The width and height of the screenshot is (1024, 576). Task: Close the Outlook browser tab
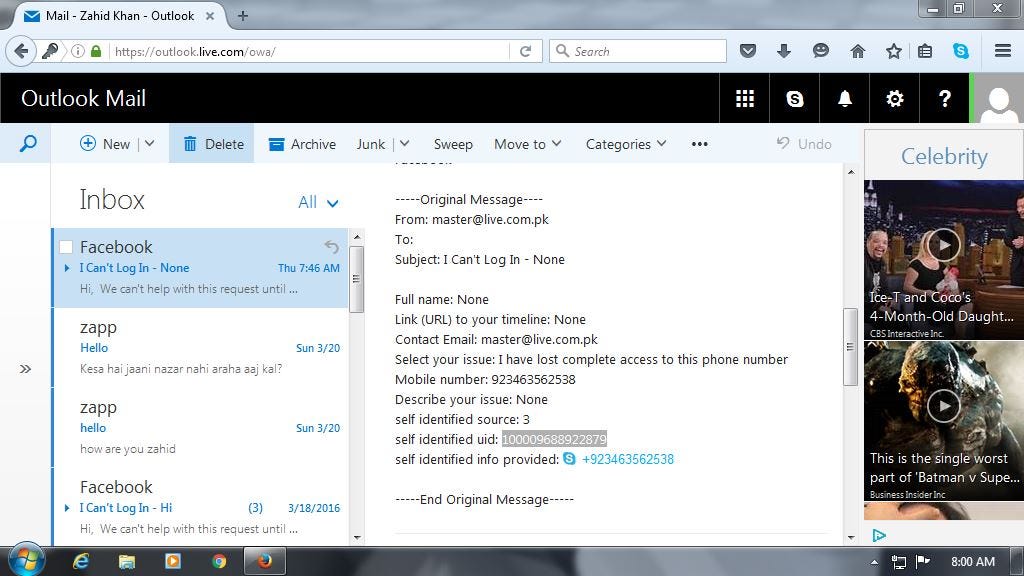point(210,16)
